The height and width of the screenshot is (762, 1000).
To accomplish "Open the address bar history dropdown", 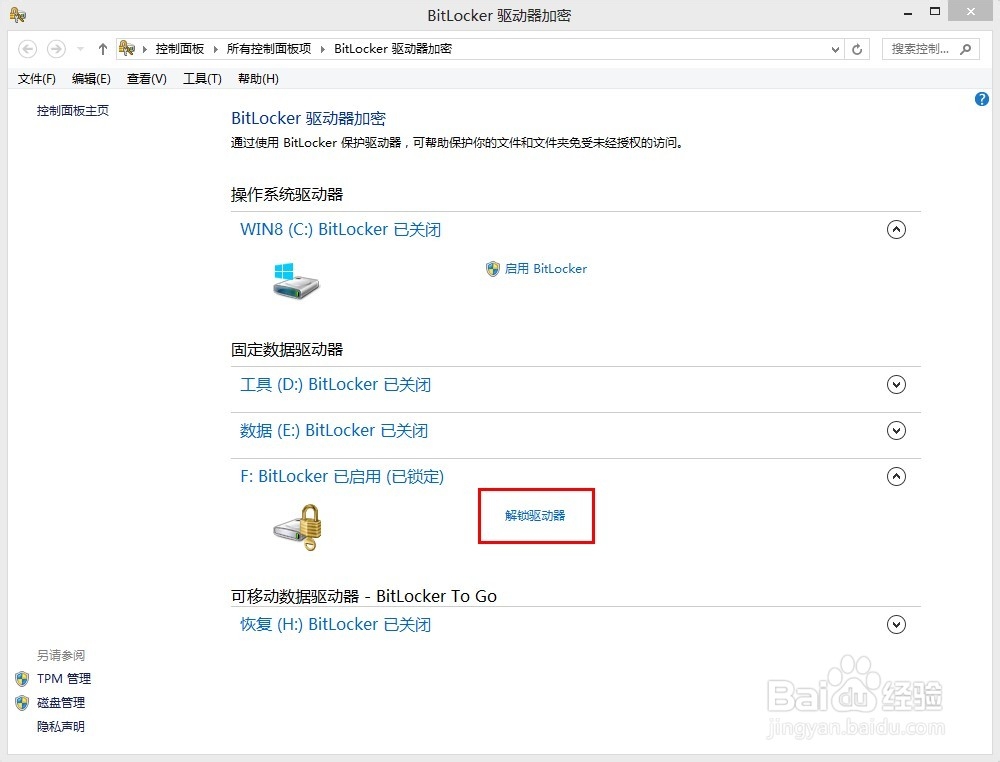I will click(835, 49).
